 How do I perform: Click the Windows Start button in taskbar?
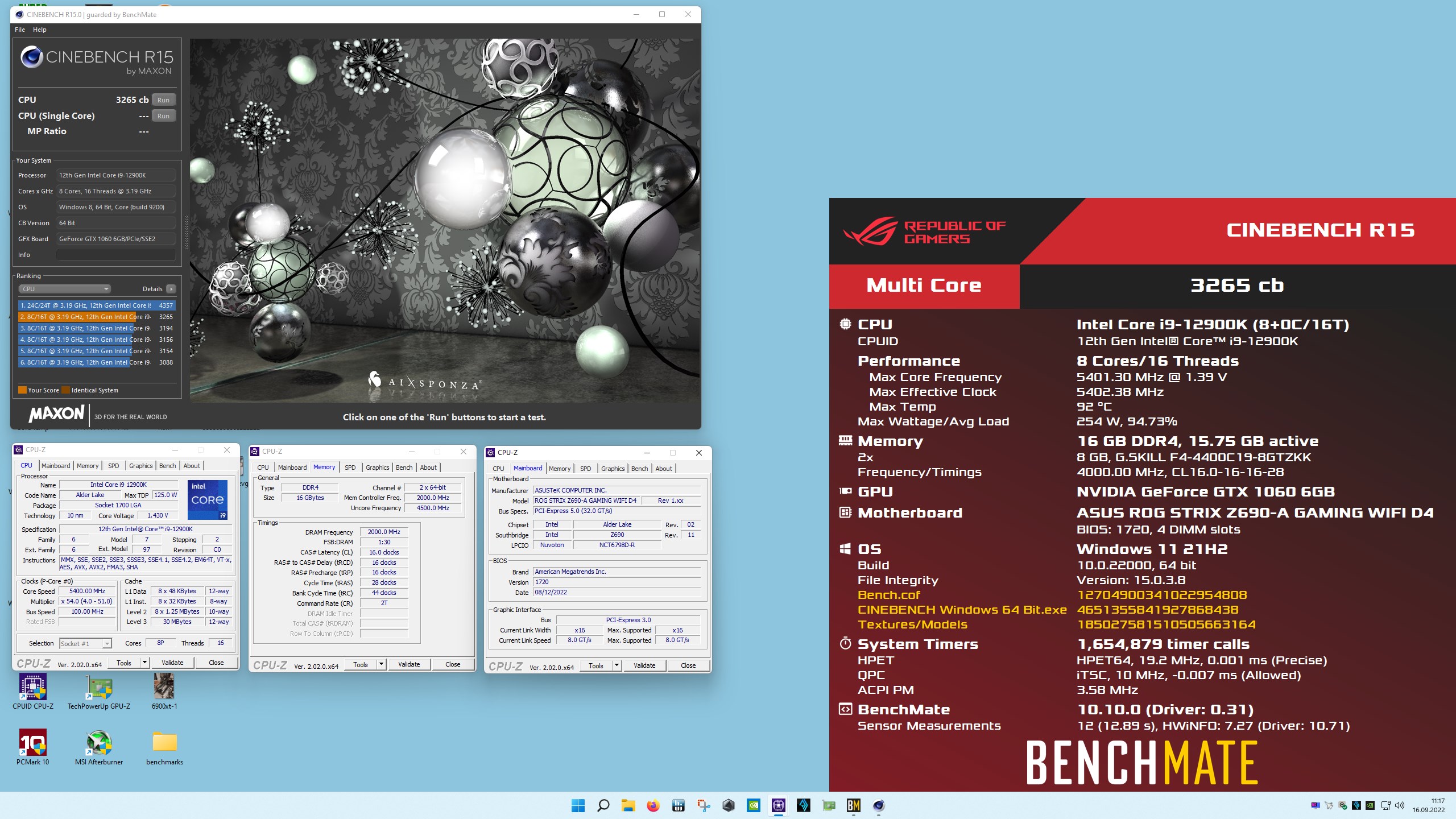(x=578, y=805)
